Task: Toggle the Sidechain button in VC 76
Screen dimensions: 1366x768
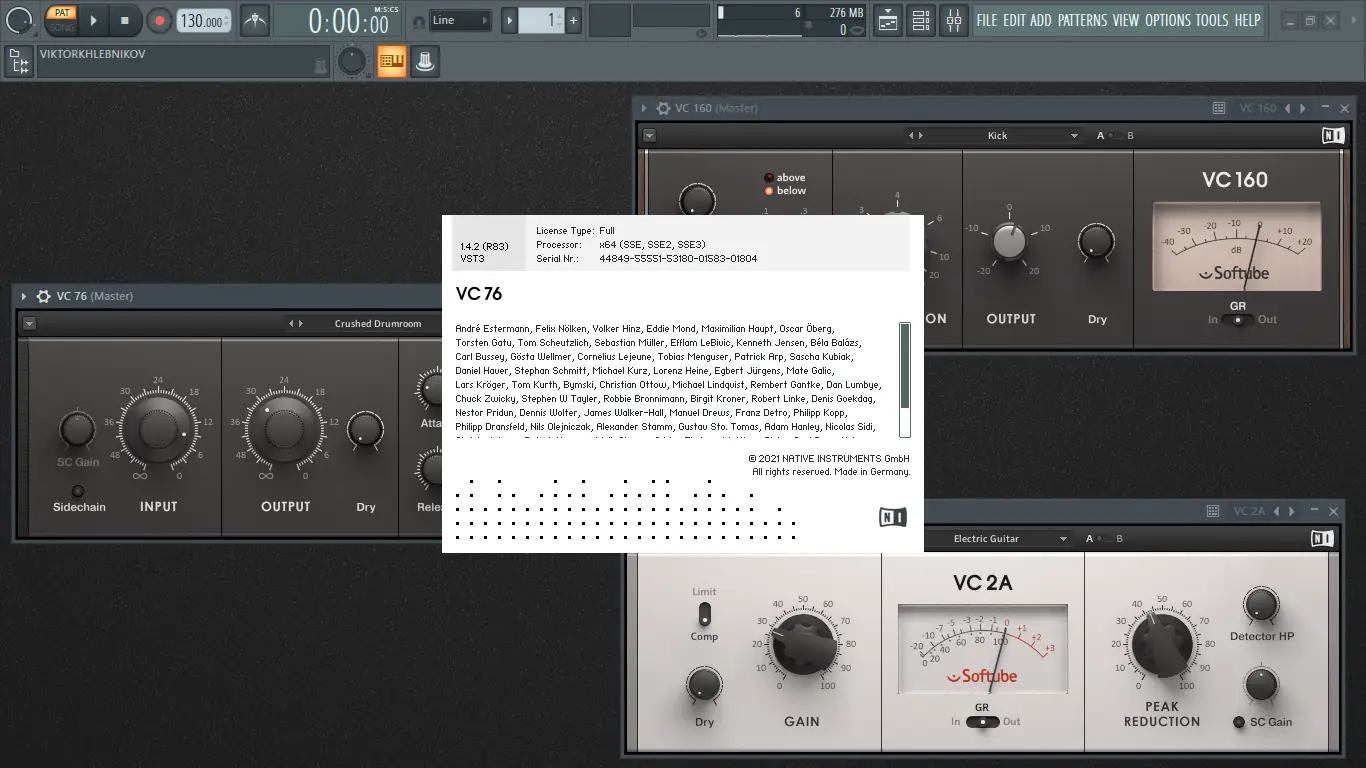Action: [78, 491]
